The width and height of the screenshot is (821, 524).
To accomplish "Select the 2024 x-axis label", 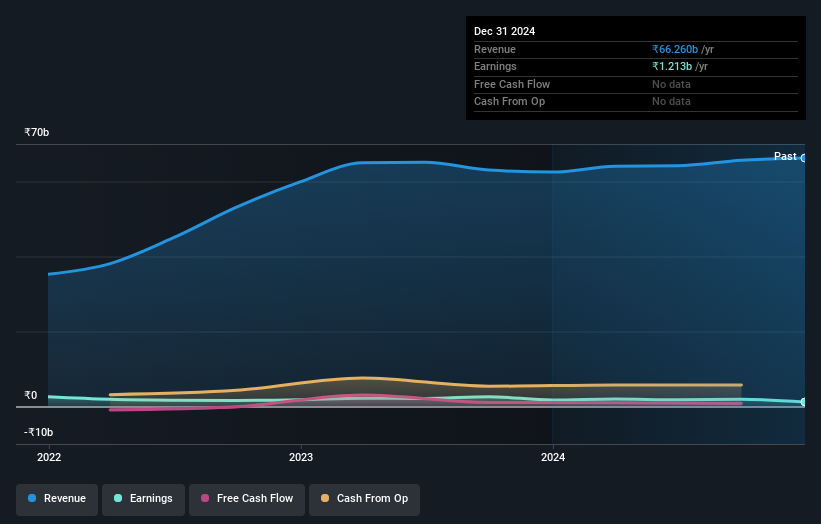I will point(553,457).
